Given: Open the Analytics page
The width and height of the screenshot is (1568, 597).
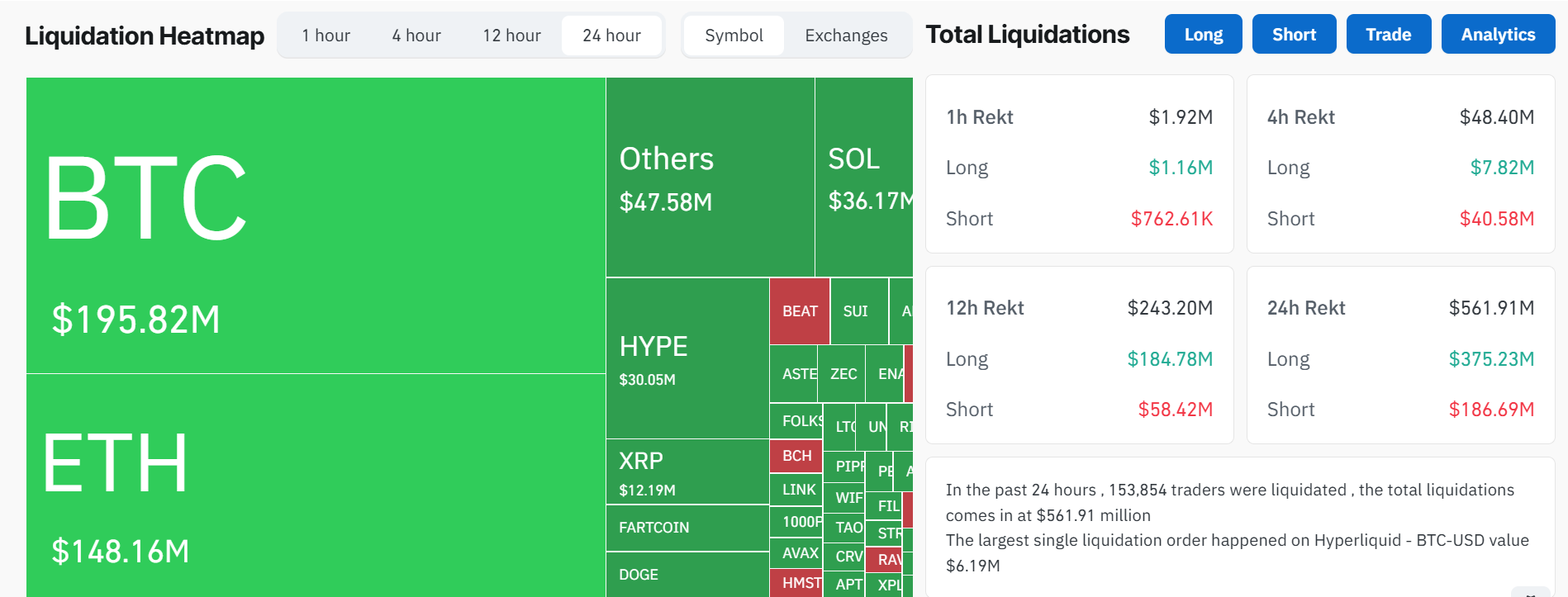Looking at the screenshot, I should (x=1497, y=34).
